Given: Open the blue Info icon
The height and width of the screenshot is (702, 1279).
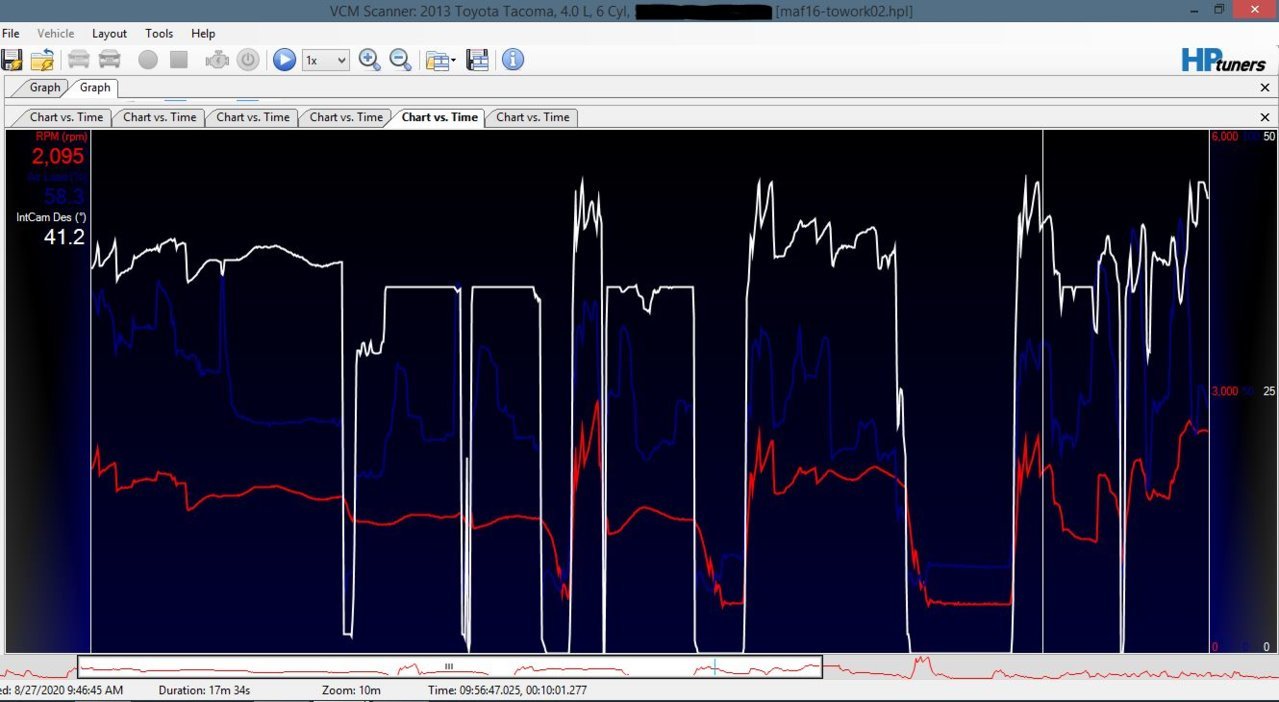Looking at the screenshot, I should coord(513,60).
